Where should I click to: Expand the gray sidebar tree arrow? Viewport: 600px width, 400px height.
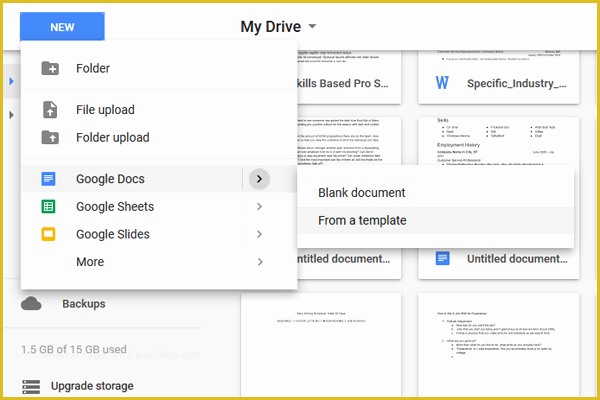[x=11, y=115]
